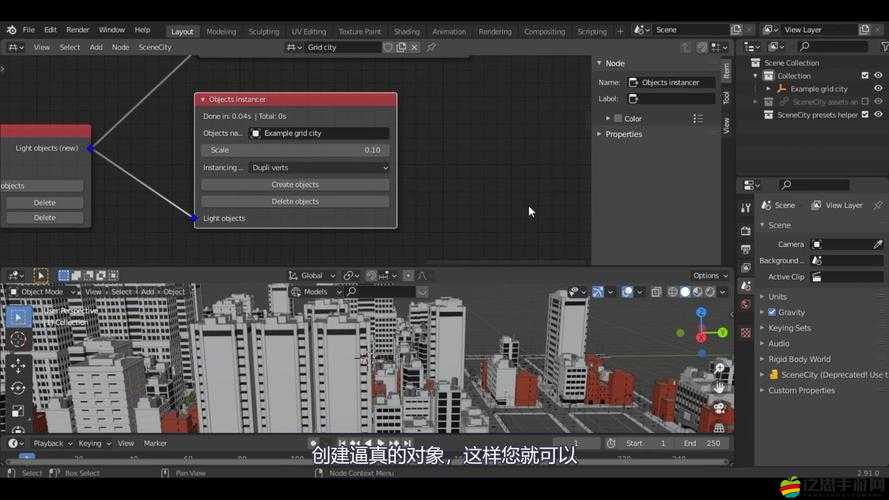The width and height of the screenshot is (889, 500).
Task: Toggle Collection exclude checkbox in outliner
Action: (x=865, y=75)
